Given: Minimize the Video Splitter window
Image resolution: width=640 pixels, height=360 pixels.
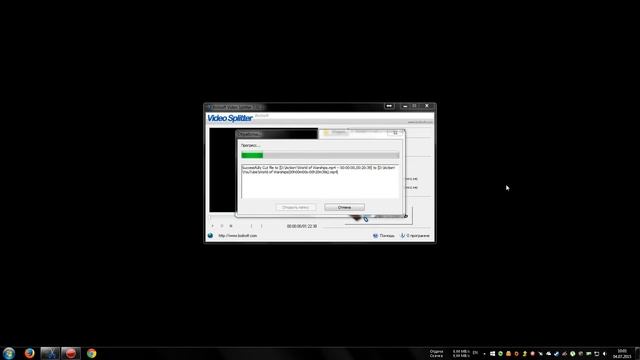Looking at the screenshot, I should point(404,106).
